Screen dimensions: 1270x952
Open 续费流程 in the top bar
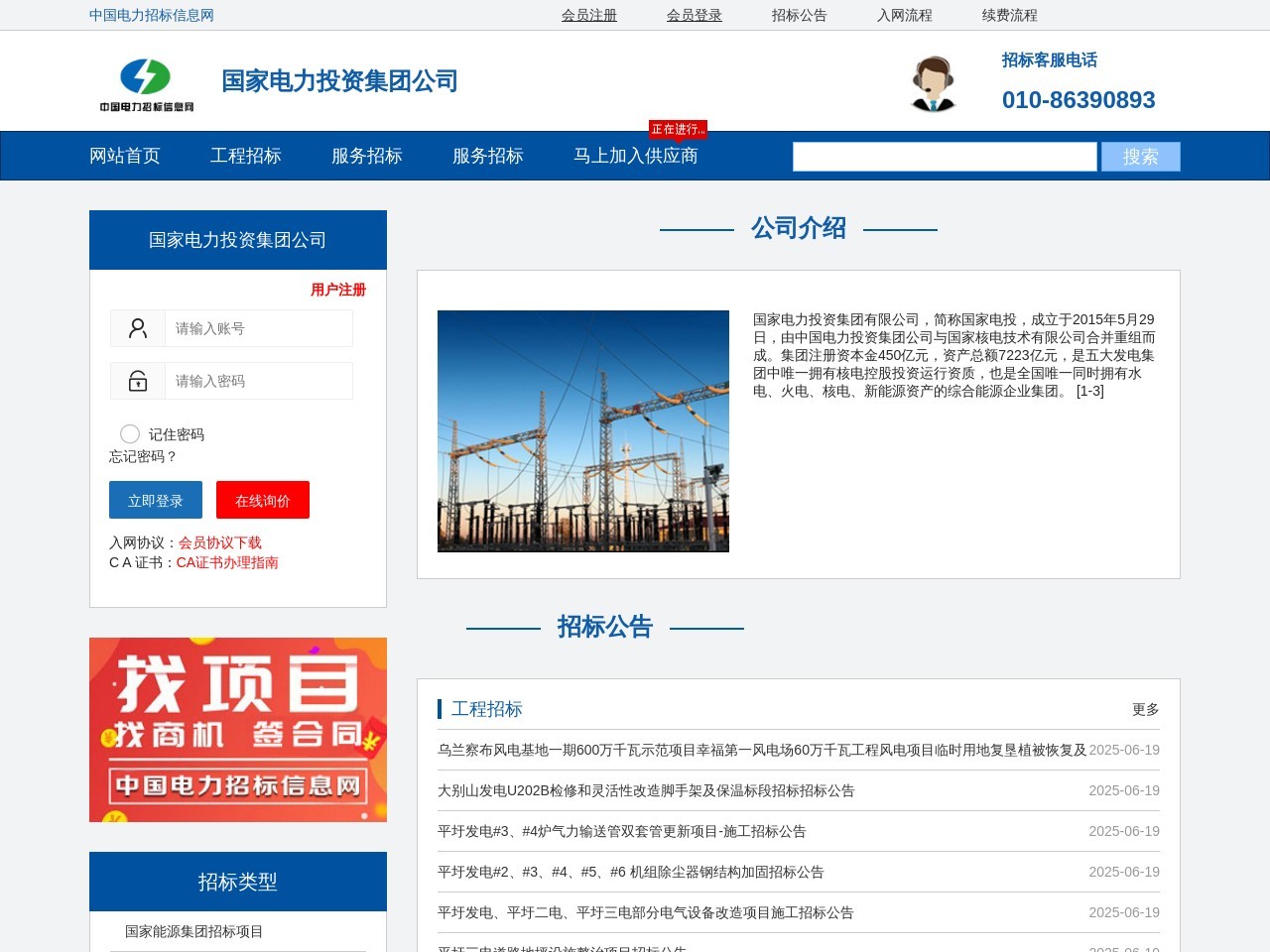coord(1010,15)
